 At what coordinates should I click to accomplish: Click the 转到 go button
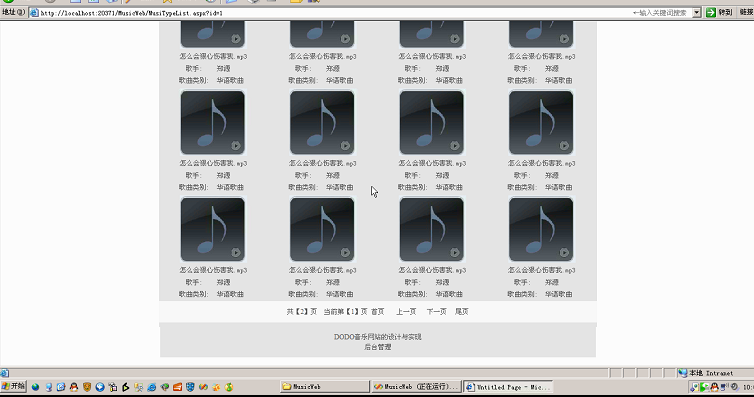click(719, 13)
